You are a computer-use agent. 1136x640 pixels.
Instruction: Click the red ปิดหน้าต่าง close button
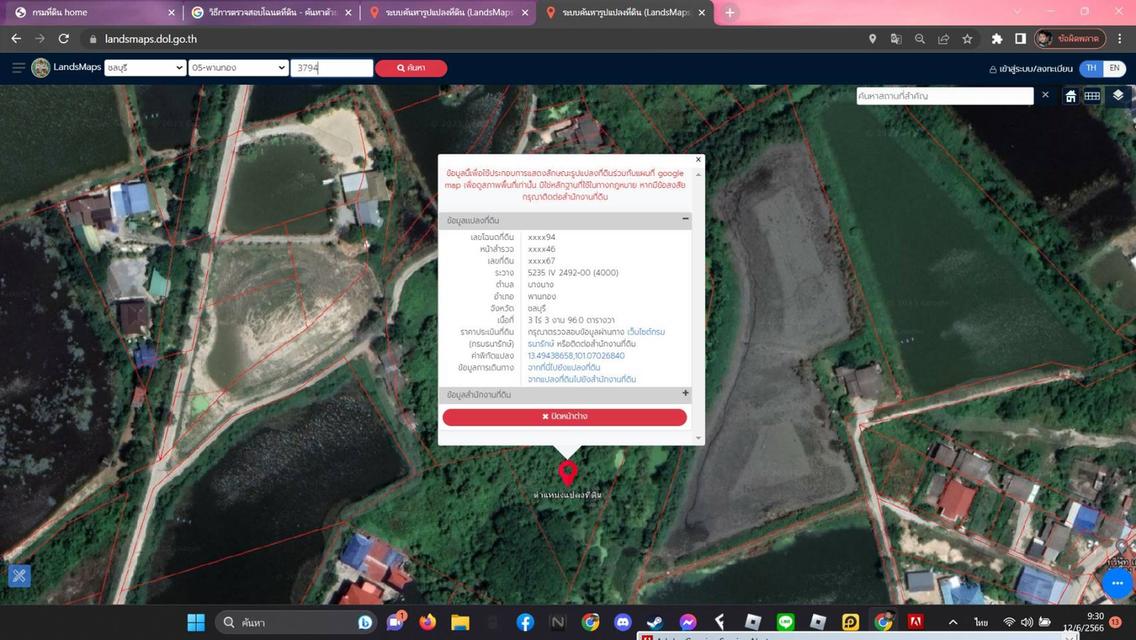point(565,417)
